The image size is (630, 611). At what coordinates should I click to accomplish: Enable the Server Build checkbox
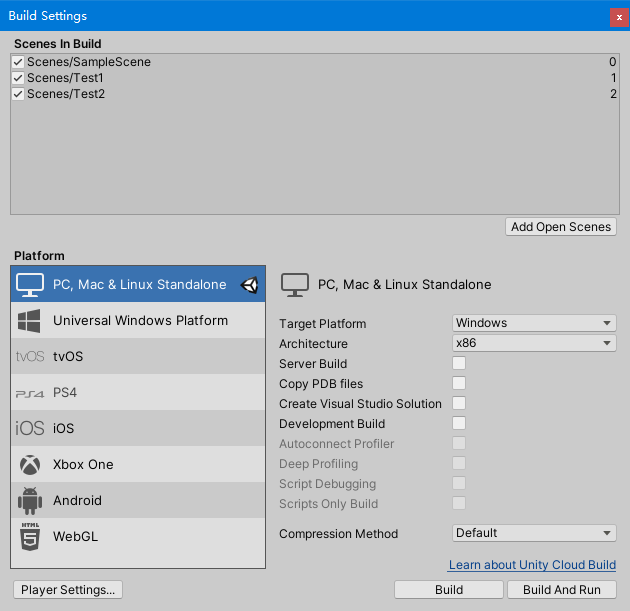click(459, 363)
